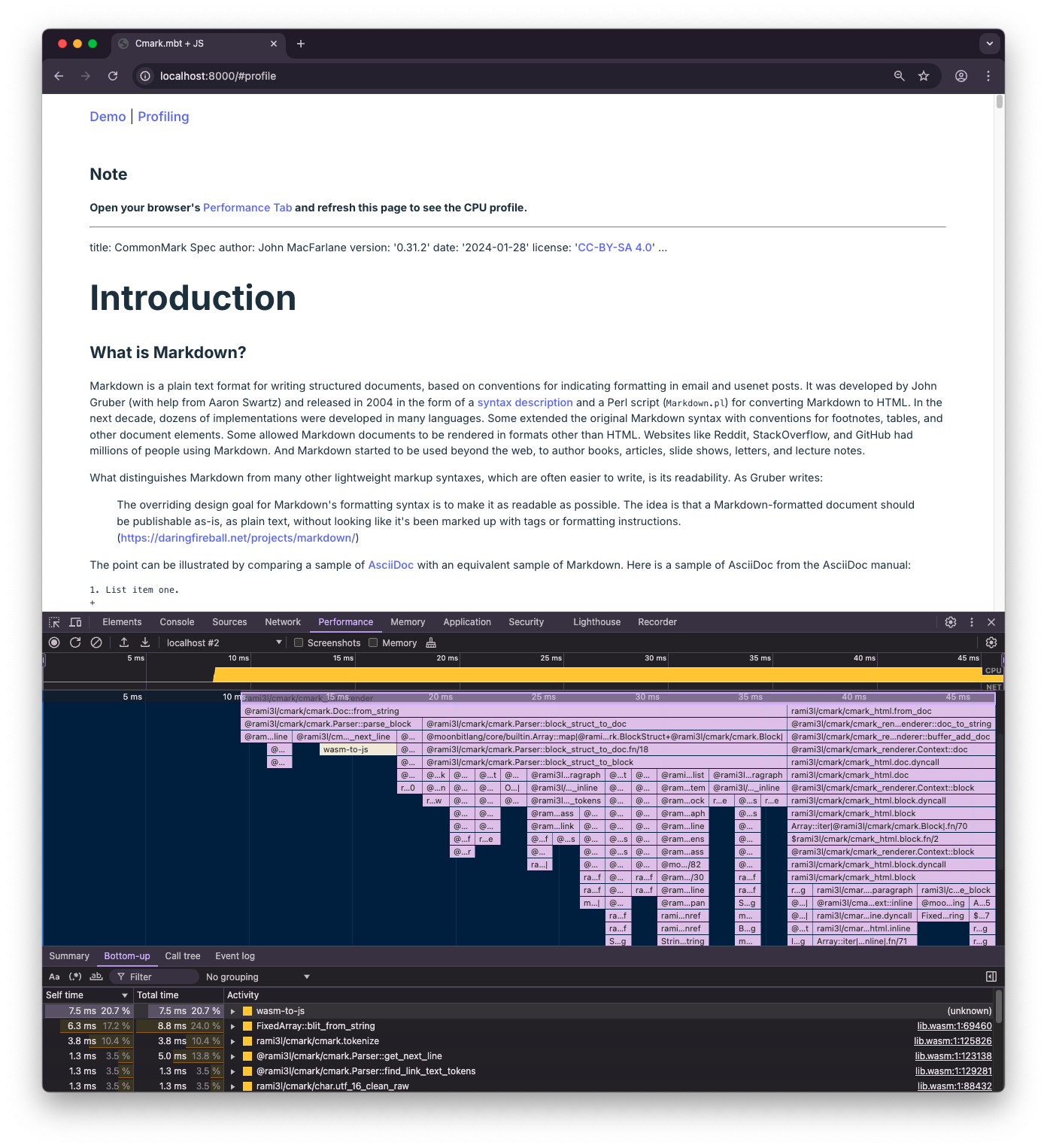Screen dimensions: 1047x1148
Task: Click the Self time sort indicator
Action: click(124, 995)
